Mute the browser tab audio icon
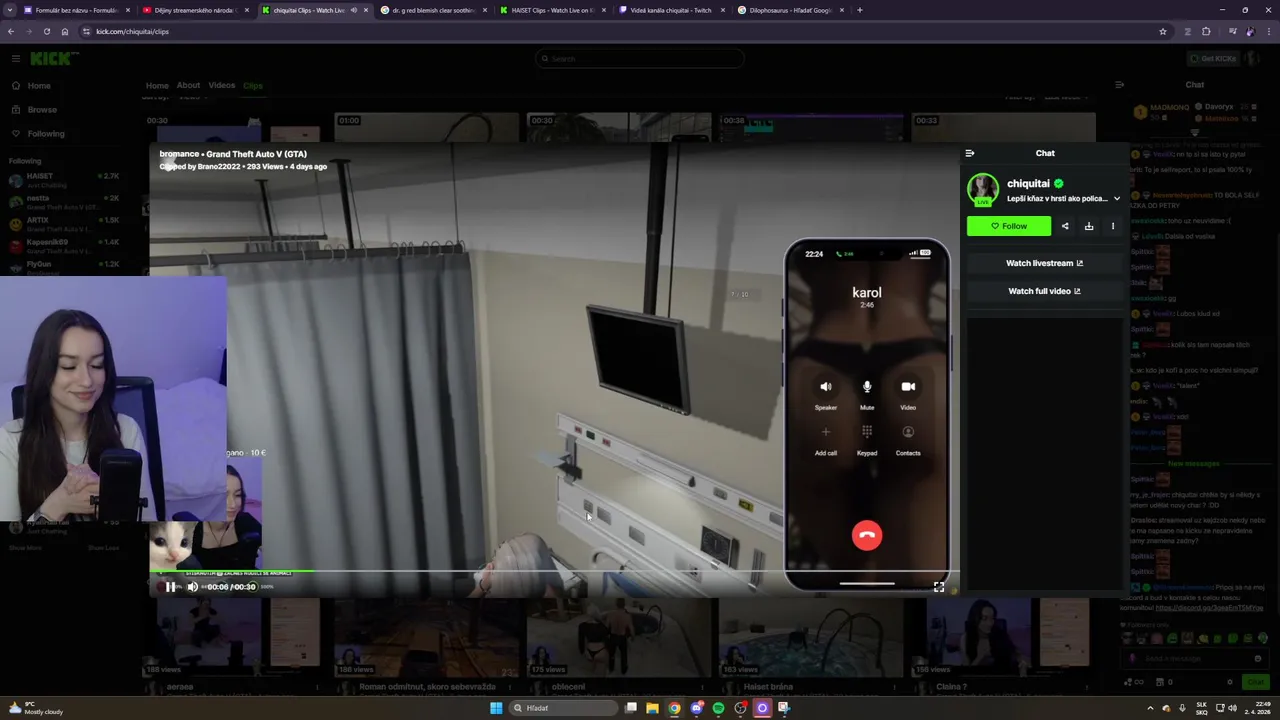This screenshot has width=1280, height=720. 353,10
